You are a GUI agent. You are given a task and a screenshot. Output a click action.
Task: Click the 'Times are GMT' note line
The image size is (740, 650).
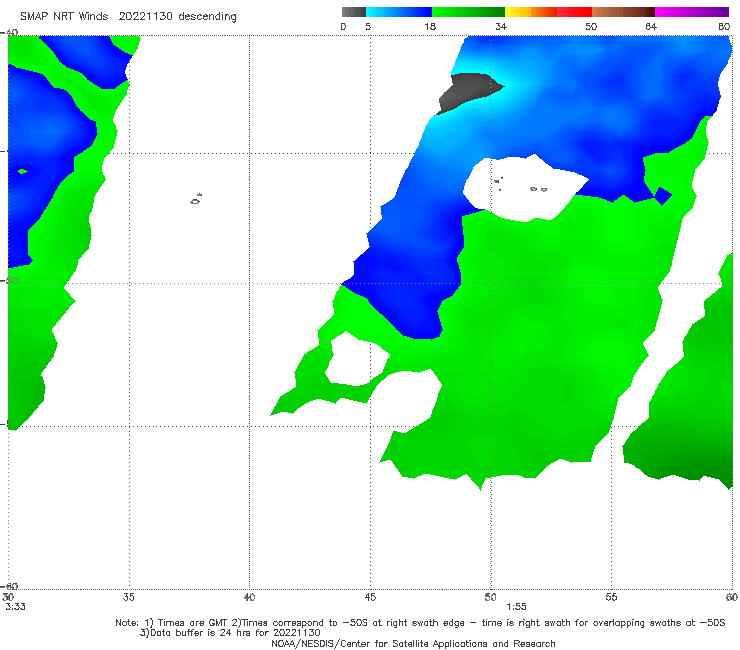(420, 623)
